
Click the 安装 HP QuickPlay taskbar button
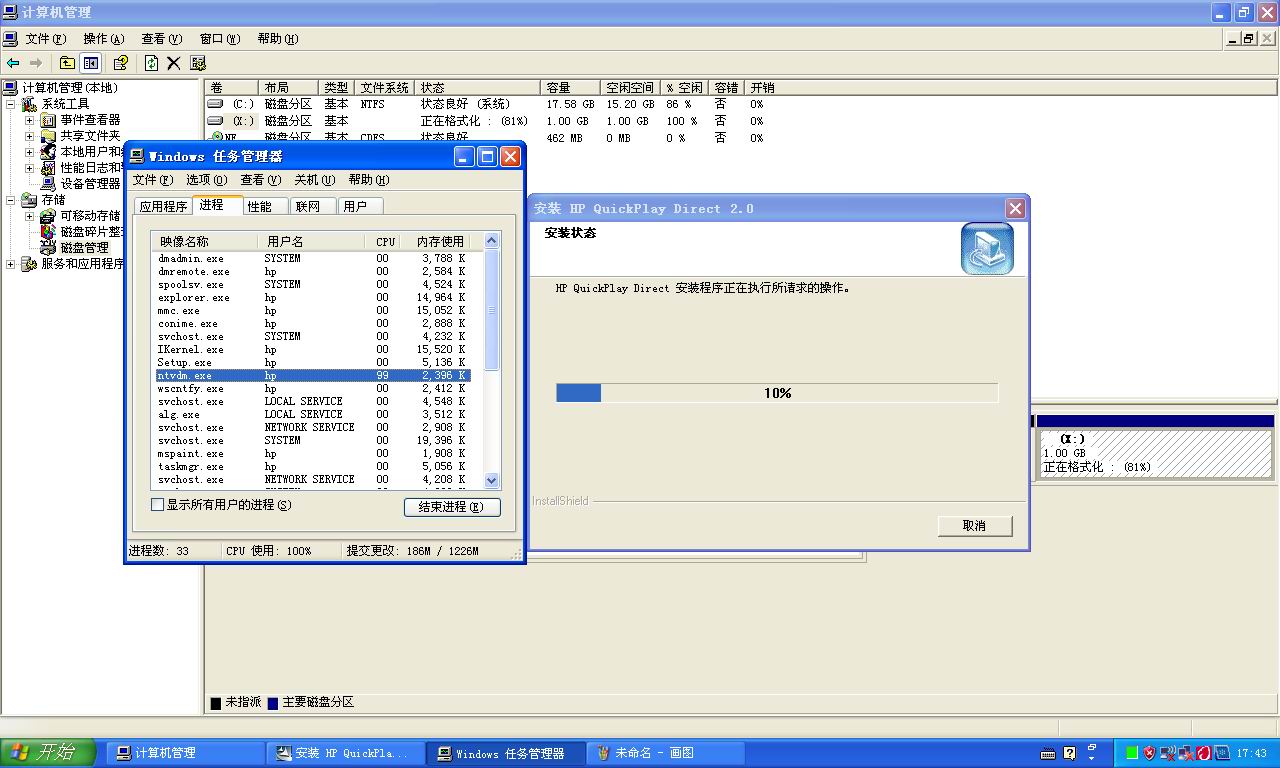345,753
